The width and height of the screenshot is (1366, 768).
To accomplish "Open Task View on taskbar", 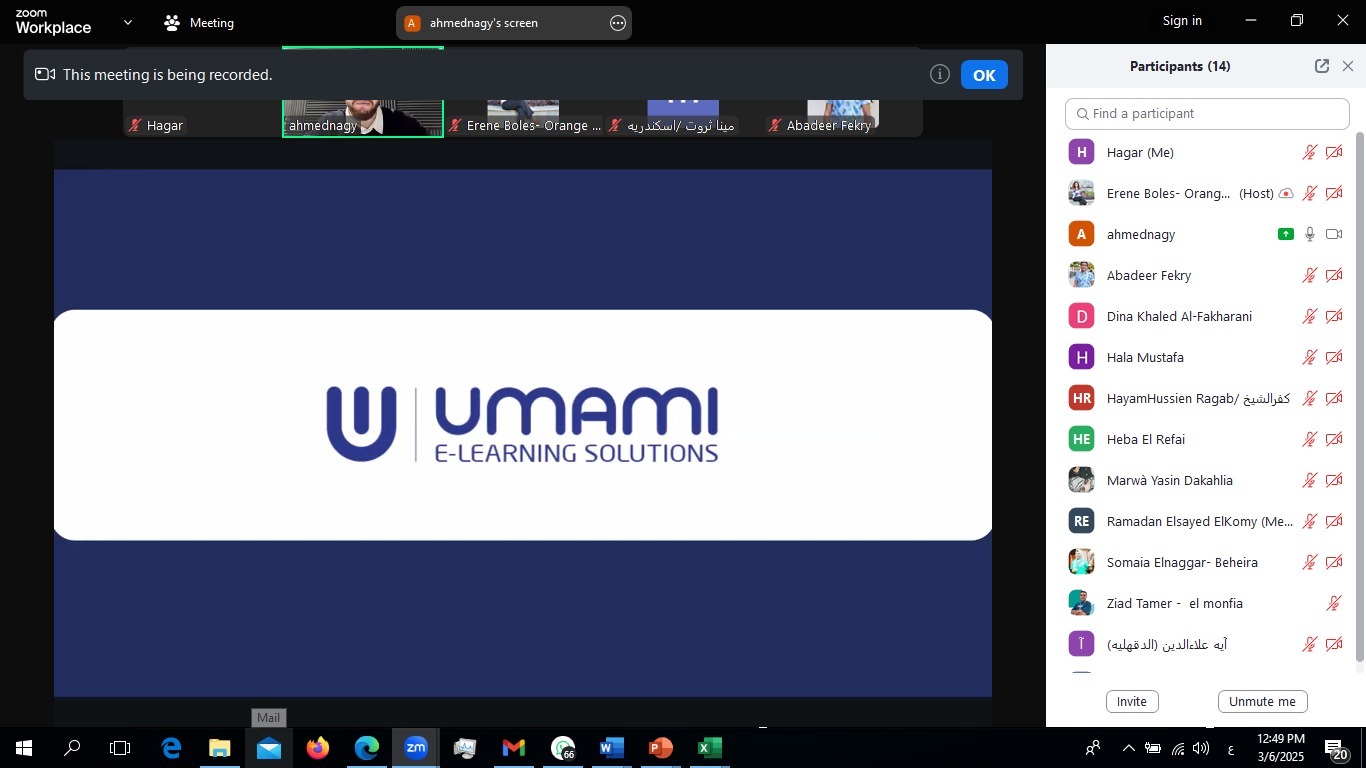I will pyautogui.click(x=120, y=748).
